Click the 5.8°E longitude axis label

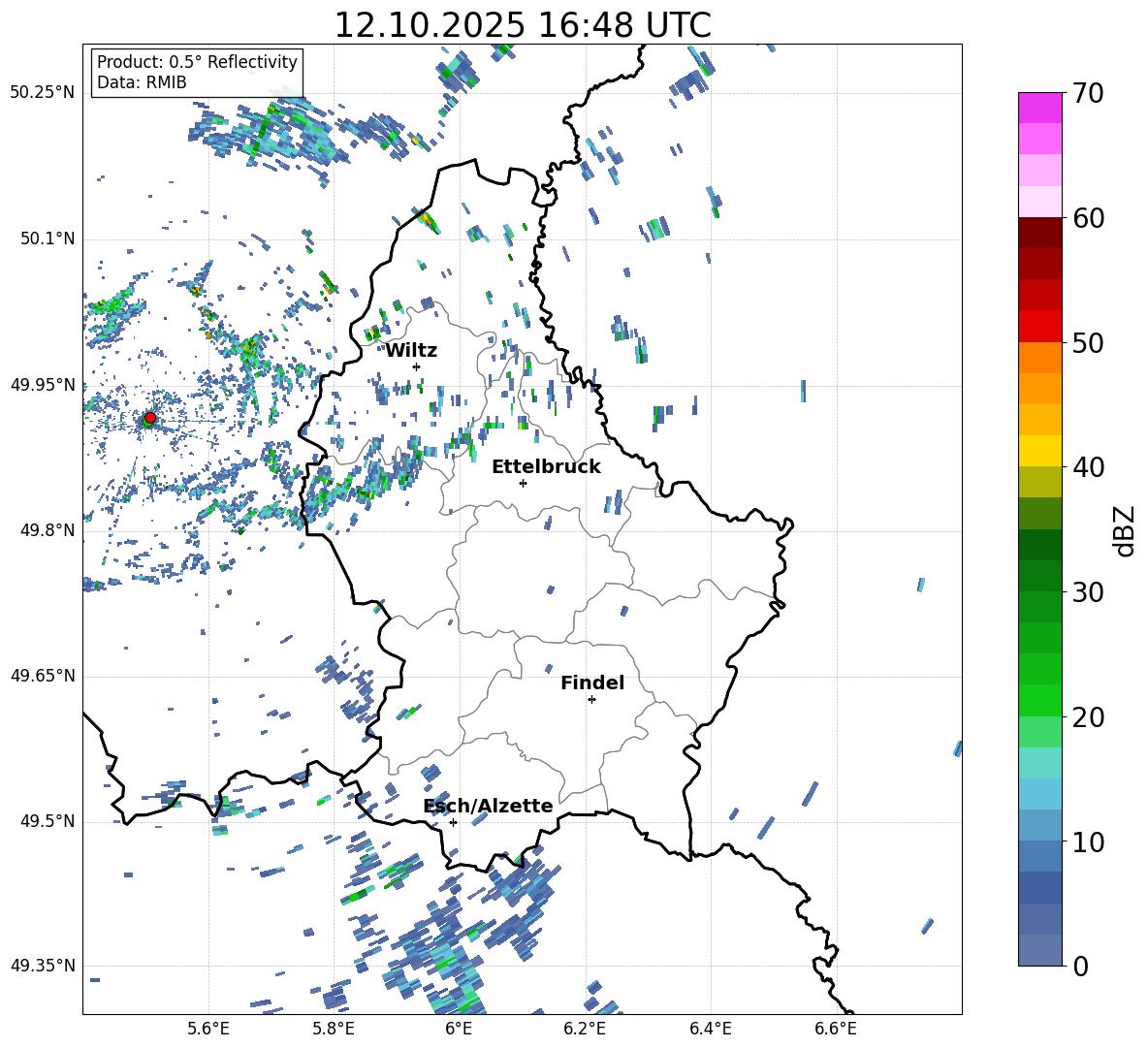334,1029
